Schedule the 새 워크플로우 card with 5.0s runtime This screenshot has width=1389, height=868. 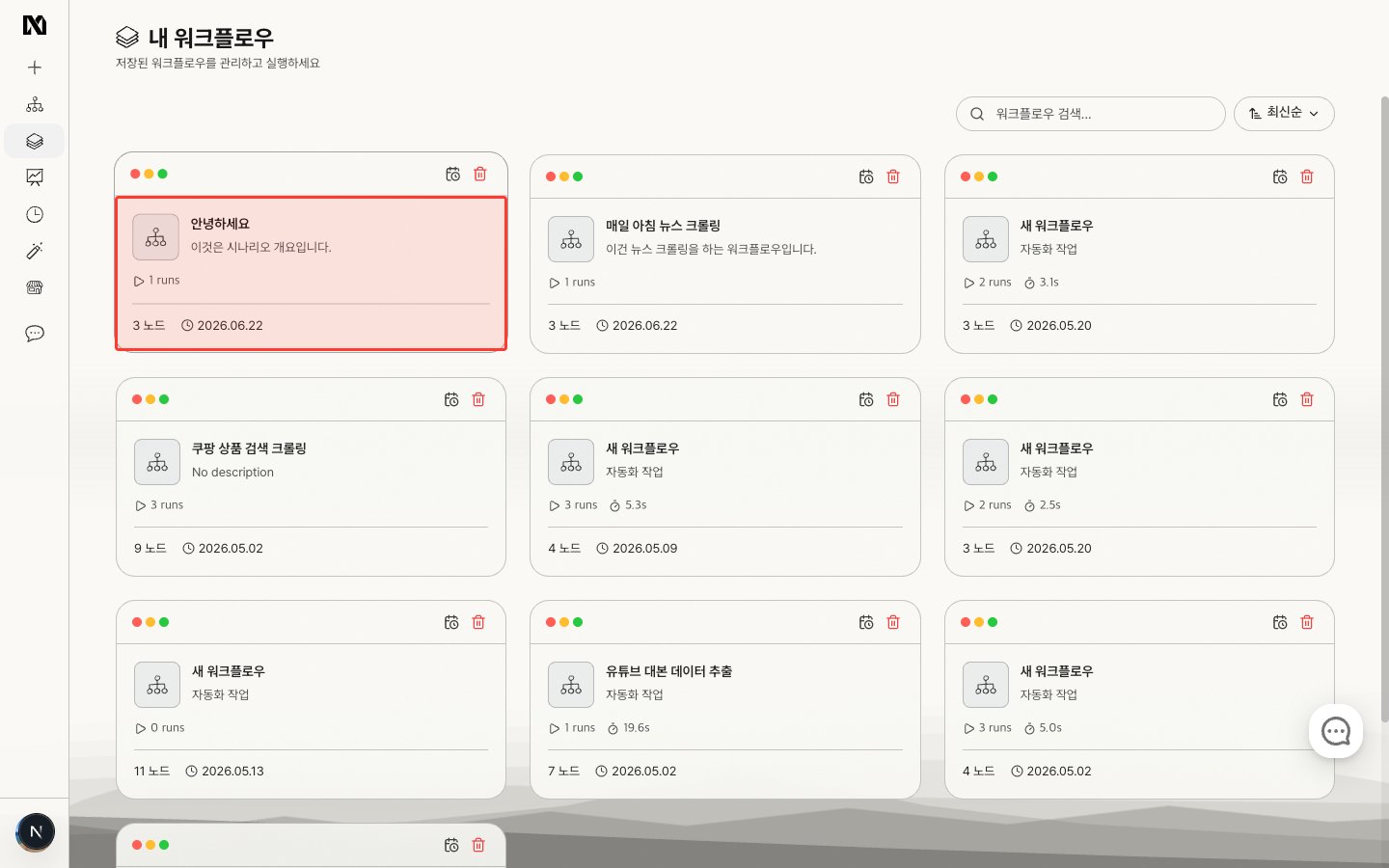click(1280, 622)
